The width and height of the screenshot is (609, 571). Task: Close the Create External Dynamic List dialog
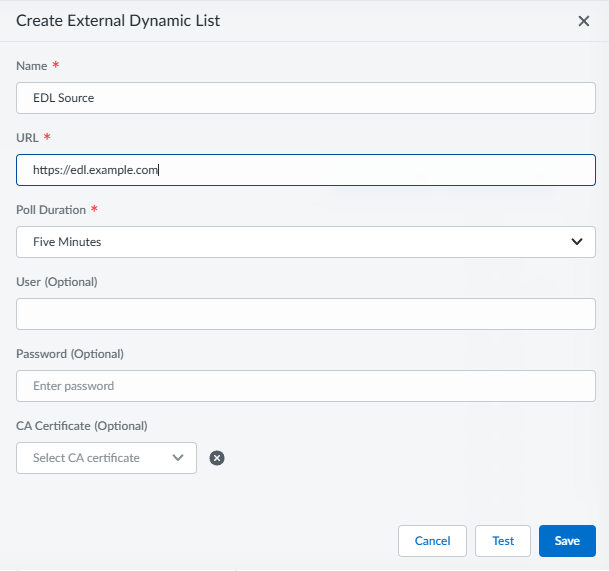tap(584, 21)
